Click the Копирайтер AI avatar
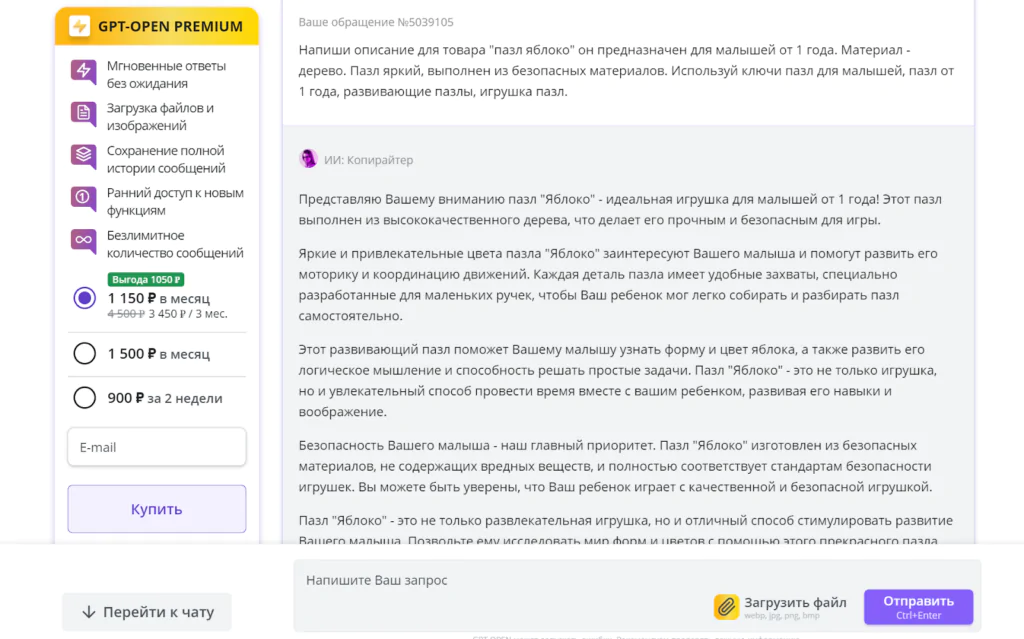 coord(308,158)
